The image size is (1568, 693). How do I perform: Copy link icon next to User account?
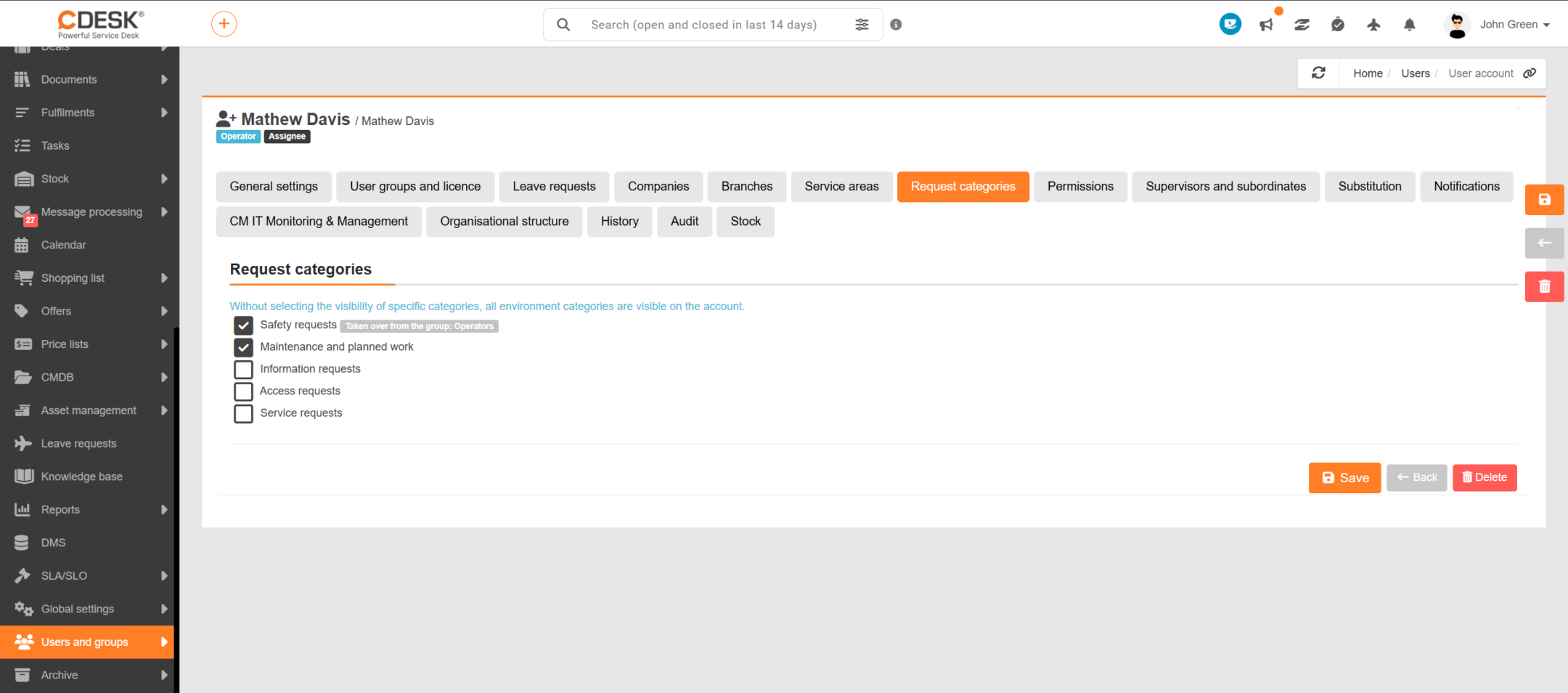1530,73
